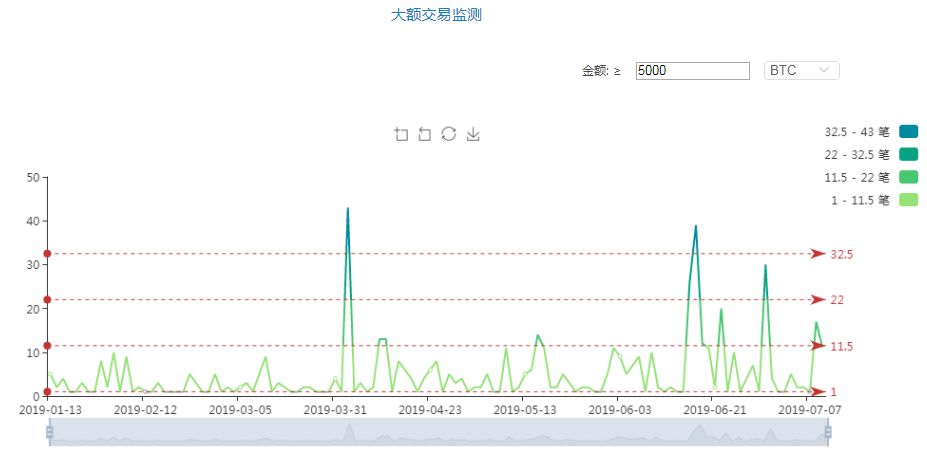Toggle the 1 - 11.5 笔 legend swatch
The width and height of the screenshot is (927, 462).
909,200
